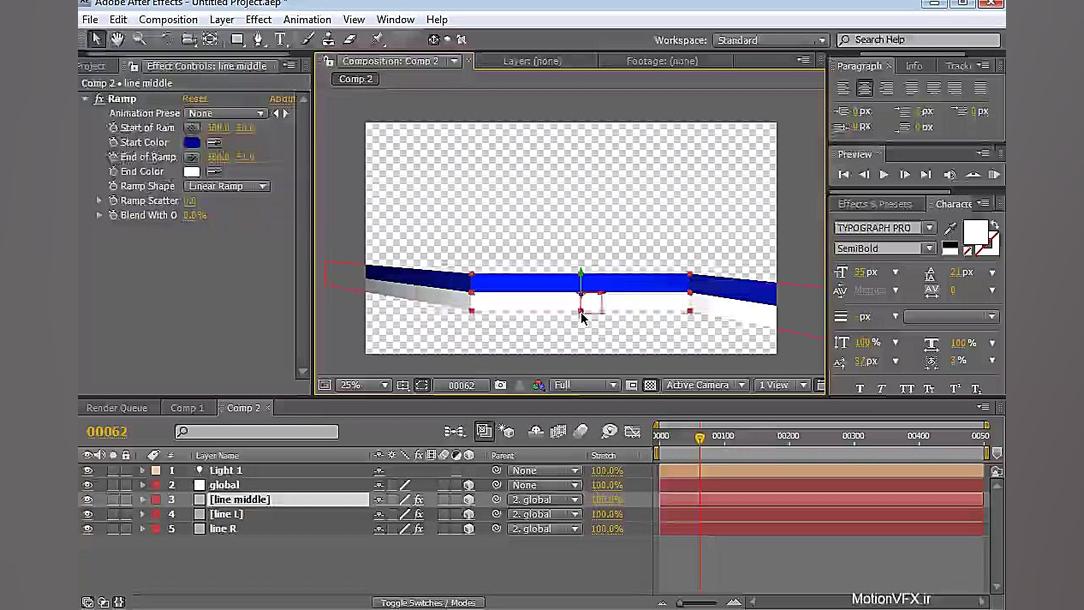Choose the Horizontal Type tool

(280, 39)
